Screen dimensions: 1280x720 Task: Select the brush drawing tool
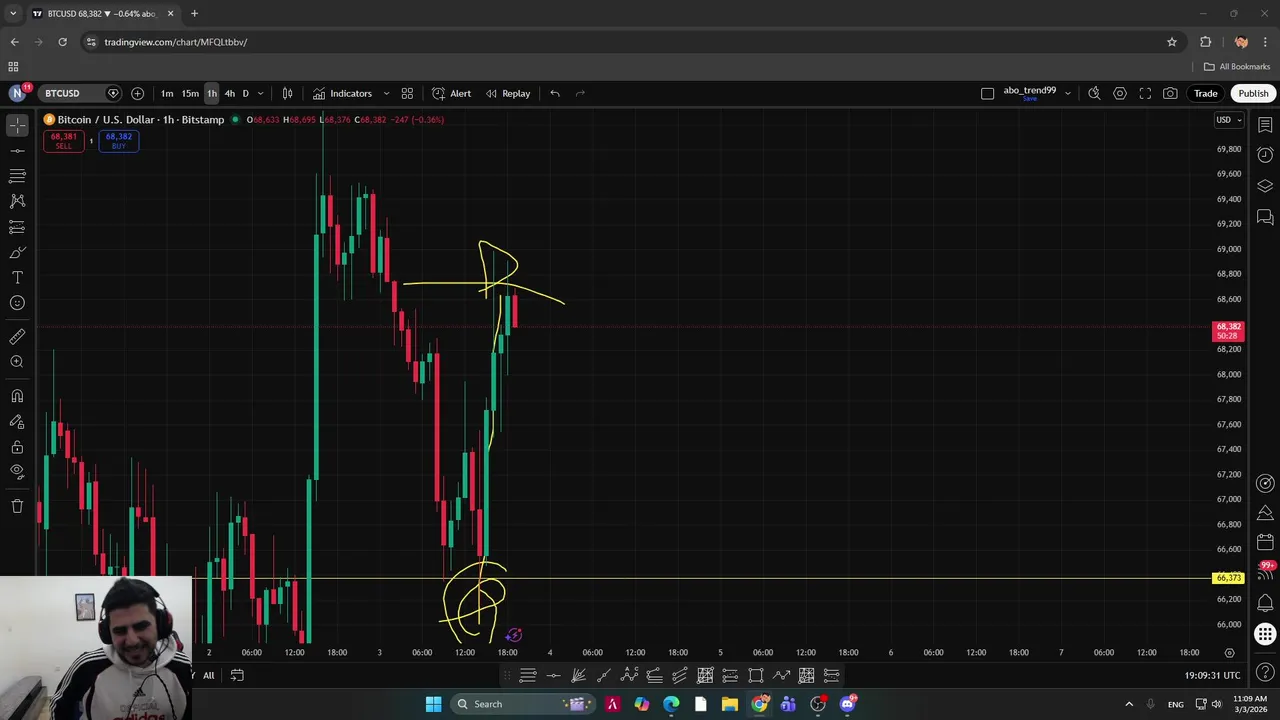[x=17, y=252]
